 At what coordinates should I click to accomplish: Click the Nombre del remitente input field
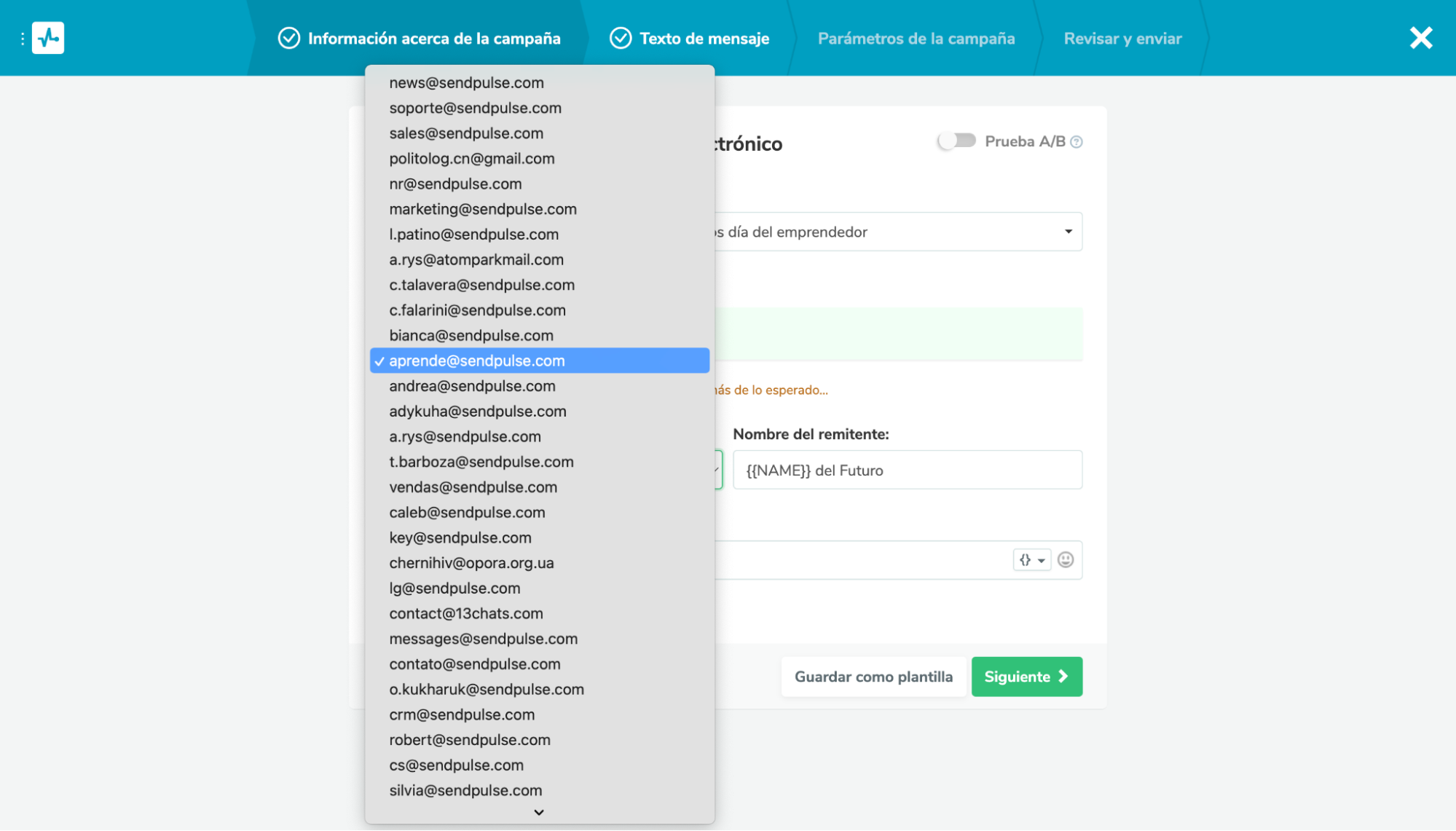(x=907, y=470)
